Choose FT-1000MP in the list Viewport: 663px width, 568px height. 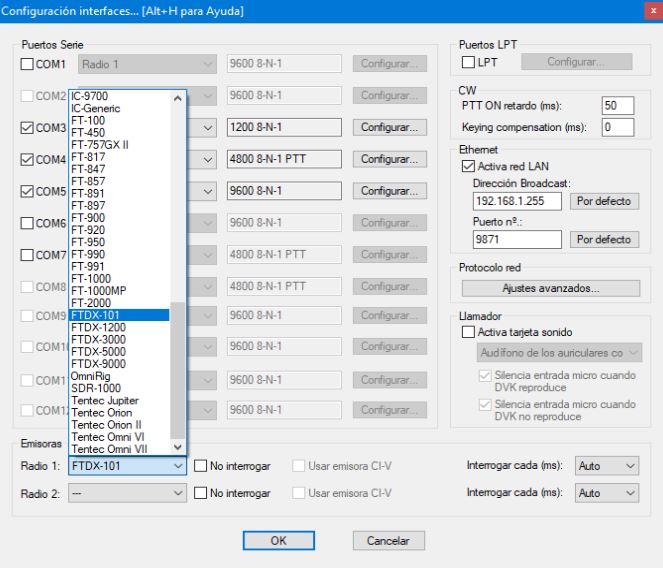(120, 291)
